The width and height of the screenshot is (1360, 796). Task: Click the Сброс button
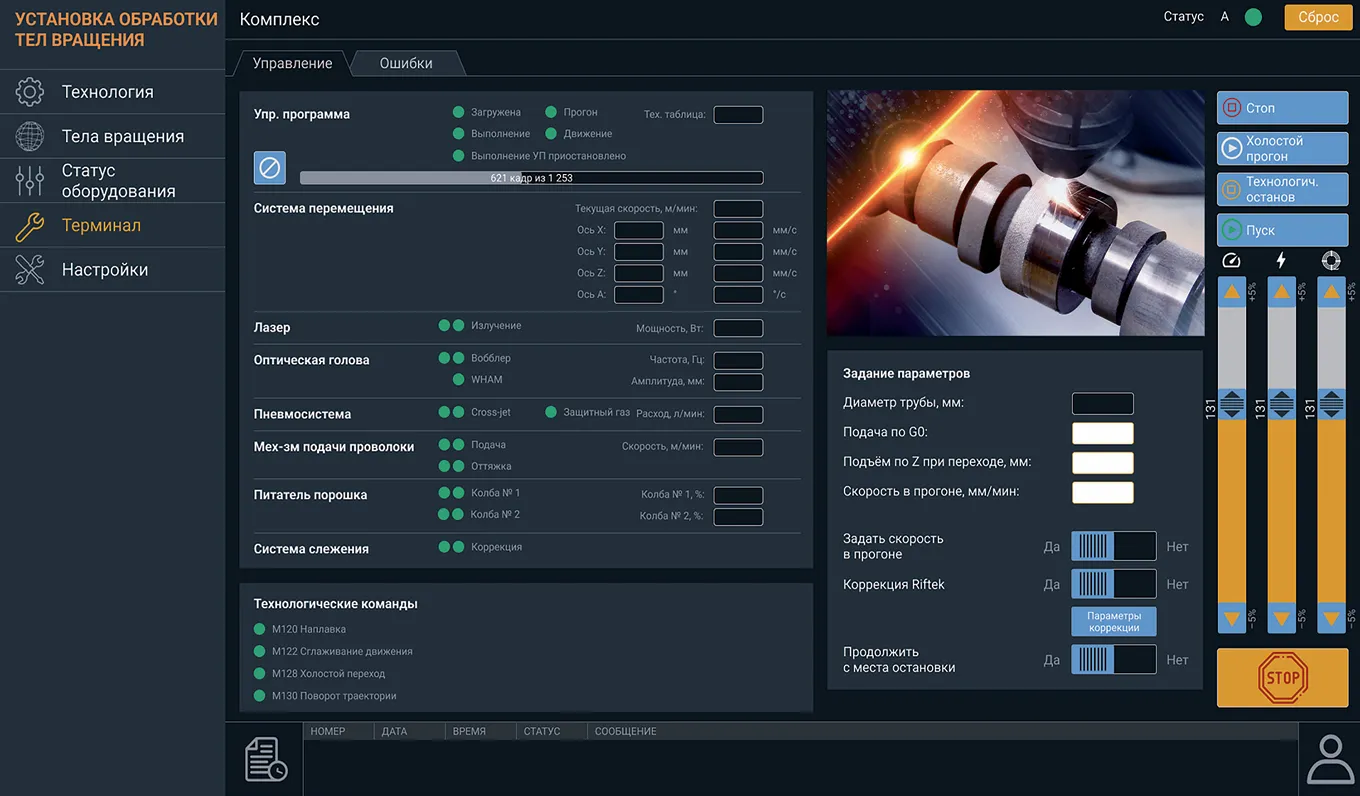pos(1318,17)
